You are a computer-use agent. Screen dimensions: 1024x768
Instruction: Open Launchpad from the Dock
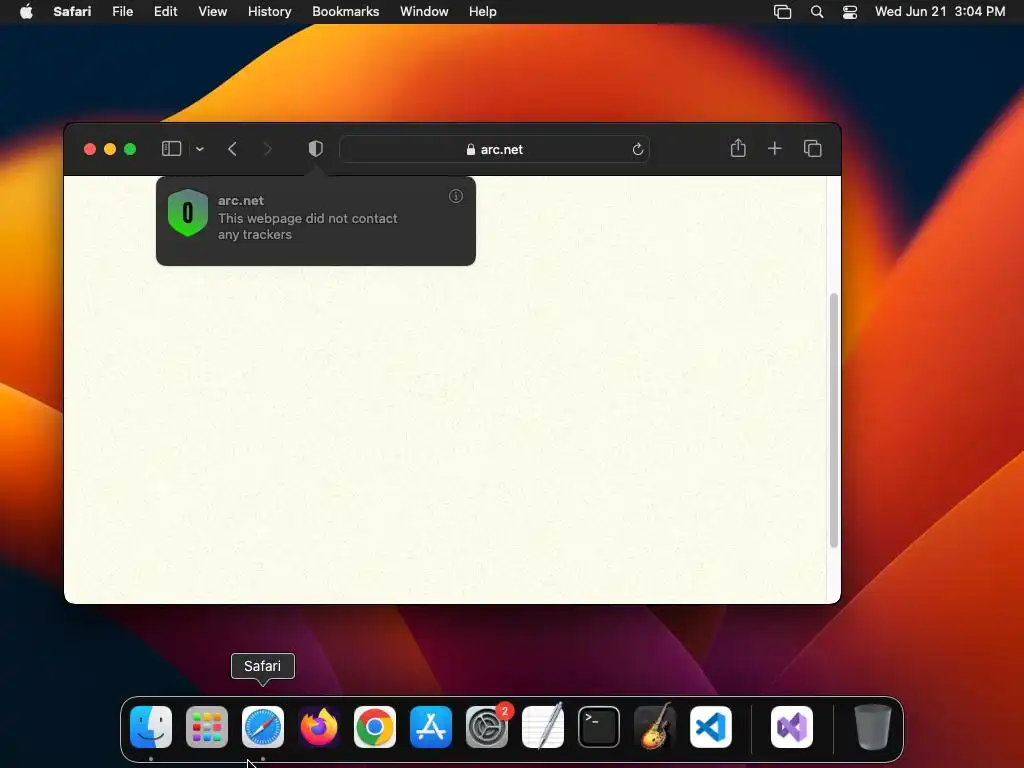(x=207, y=727)
